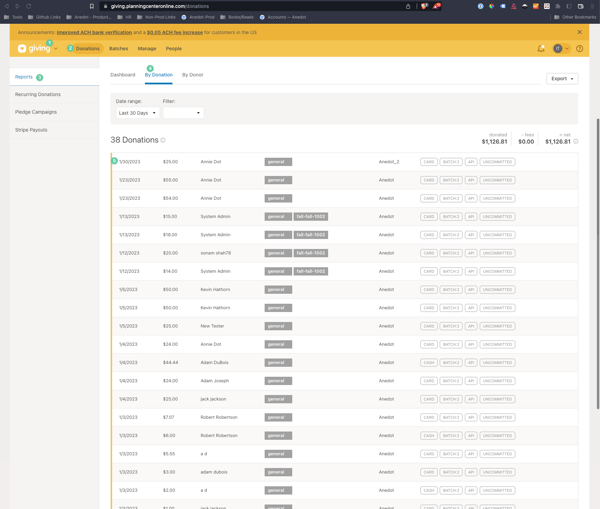Viewport: 600px width, 509px height.
Task: Open the sonam shah78 $20.00 donation
Action: (x=344, y=253)
